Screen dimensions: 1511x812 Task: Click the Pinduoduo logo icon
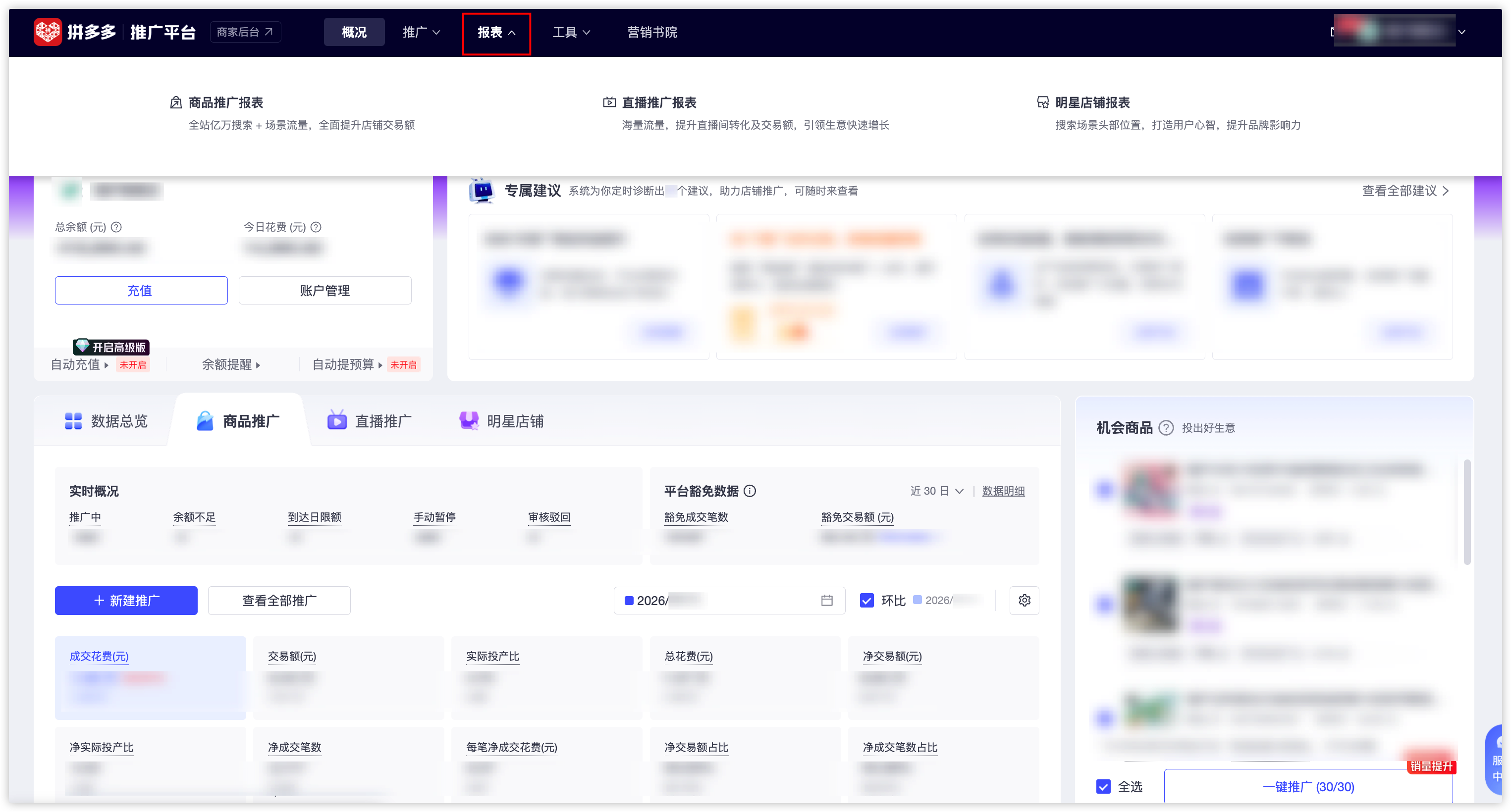pos(48,32)
